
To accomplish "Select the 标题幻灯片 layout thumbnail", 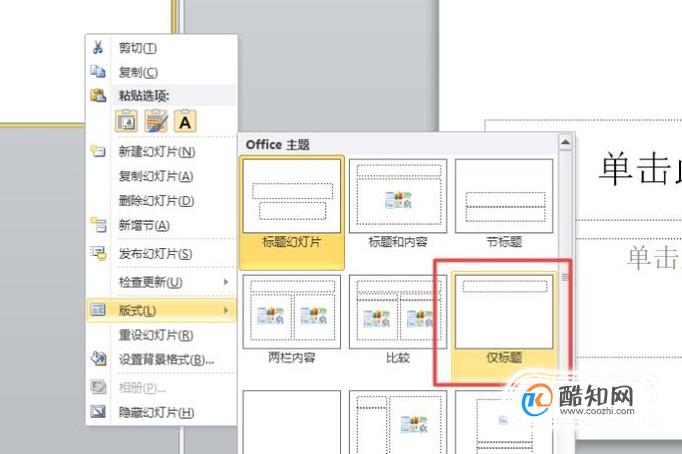I will pyautogui.click(x=292, y=196).
